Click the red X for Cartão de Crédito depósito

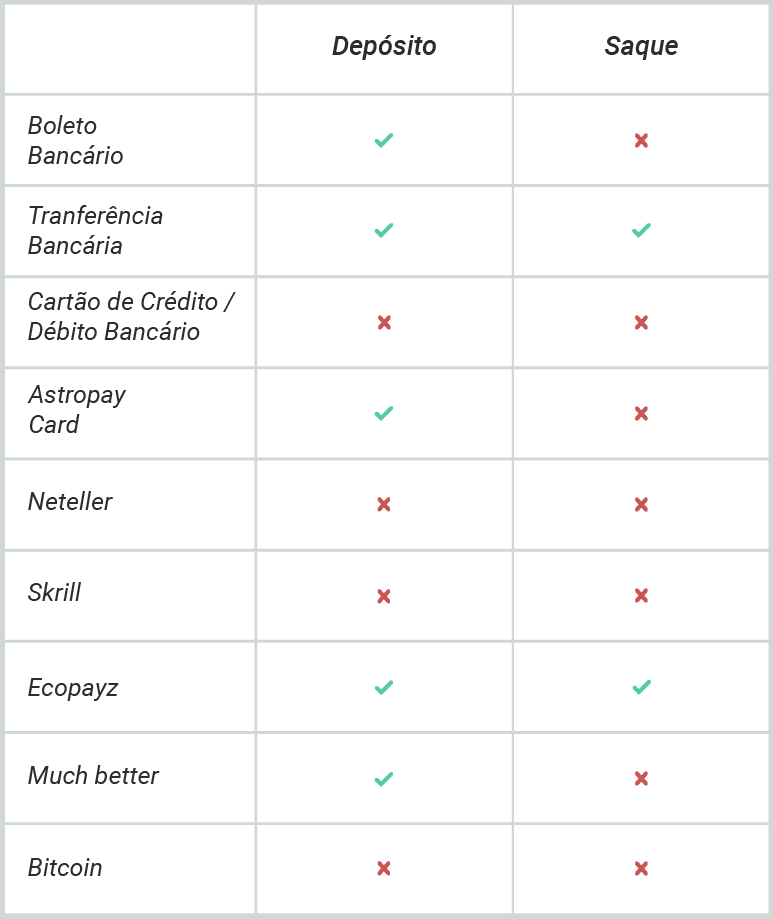click(x=384, y=322)
